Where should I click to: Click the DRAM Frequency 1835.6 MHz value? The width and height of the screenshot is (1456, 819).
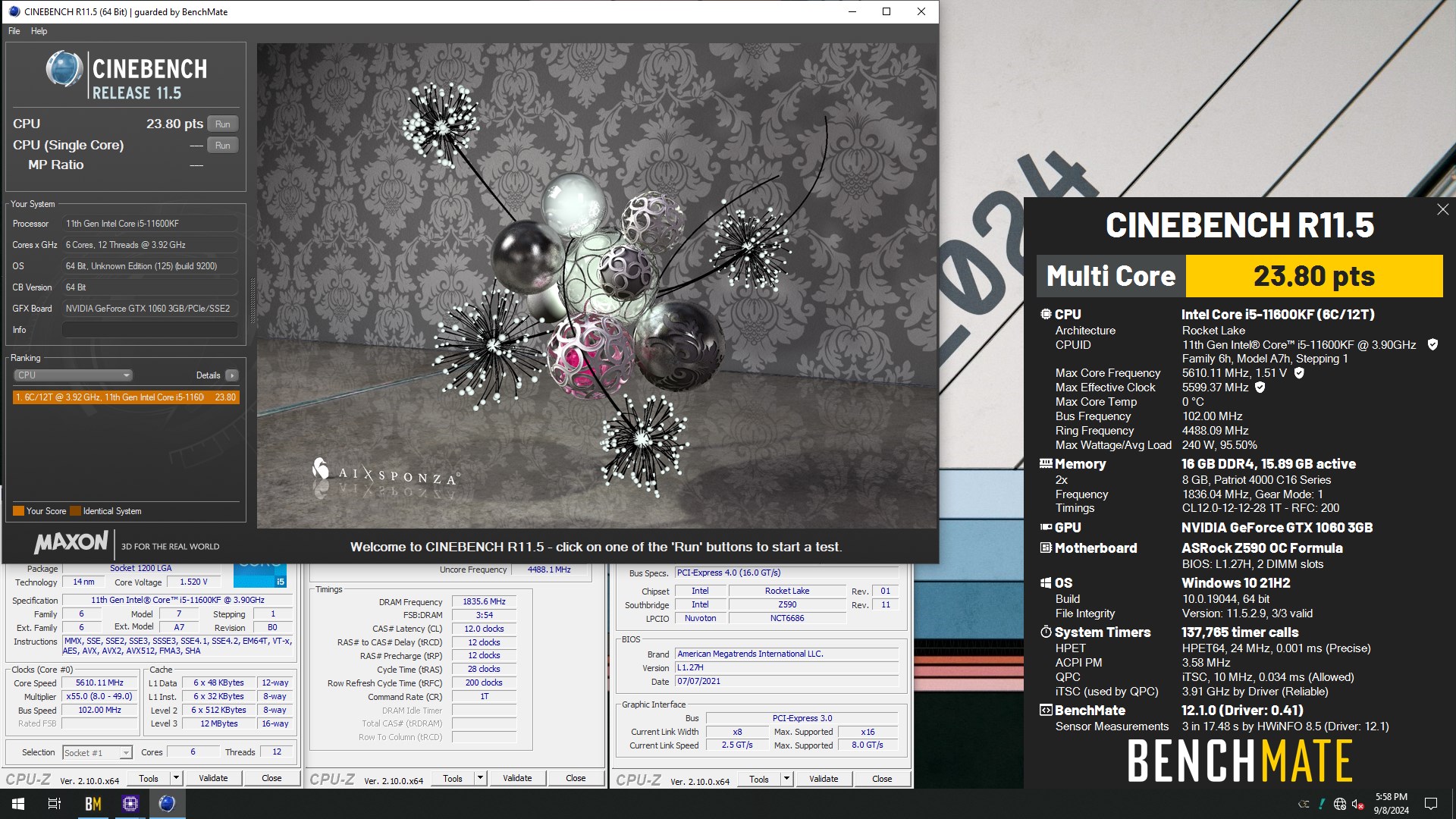484,601
